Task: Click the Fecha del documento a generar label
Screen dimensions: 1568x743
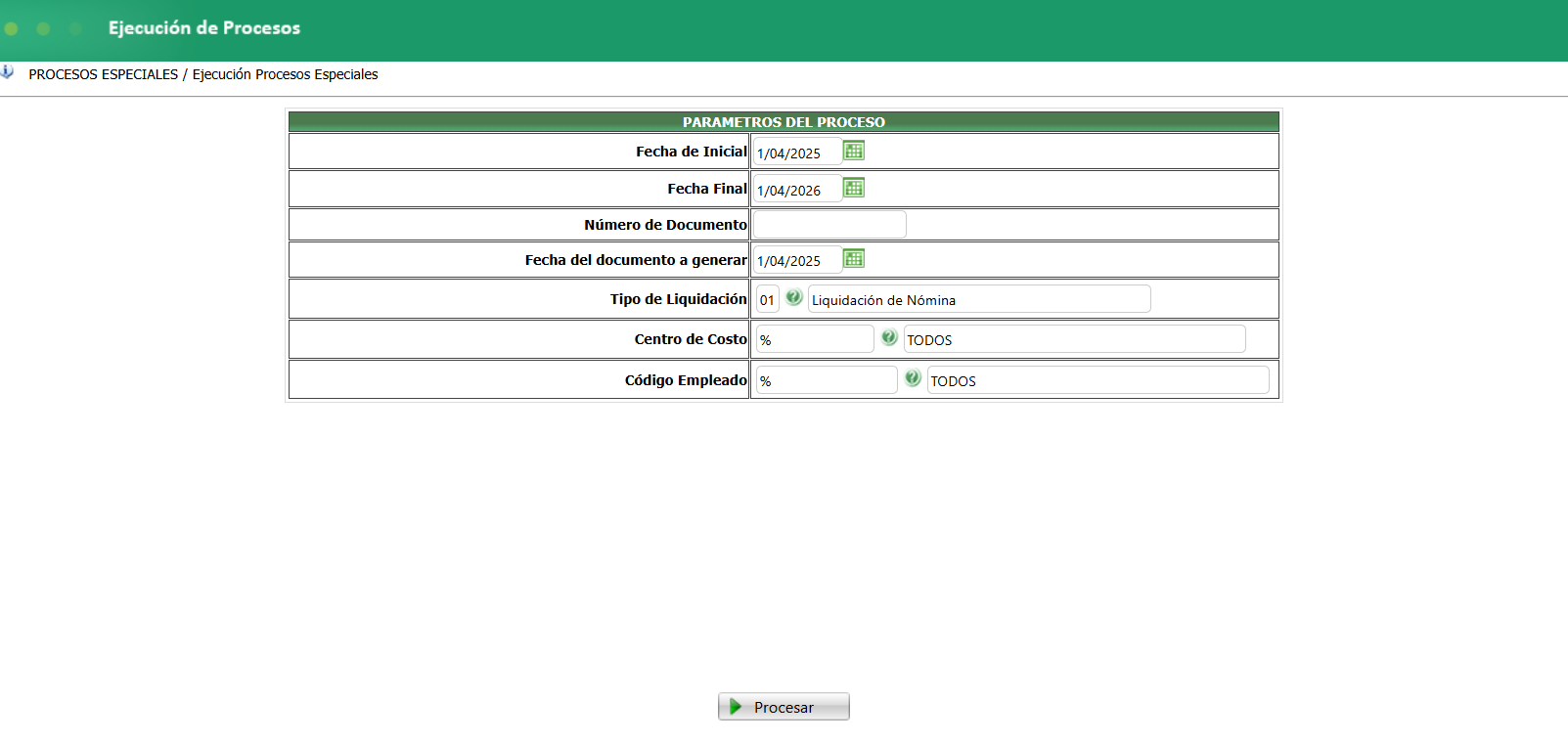Action: tap(636, 260)
